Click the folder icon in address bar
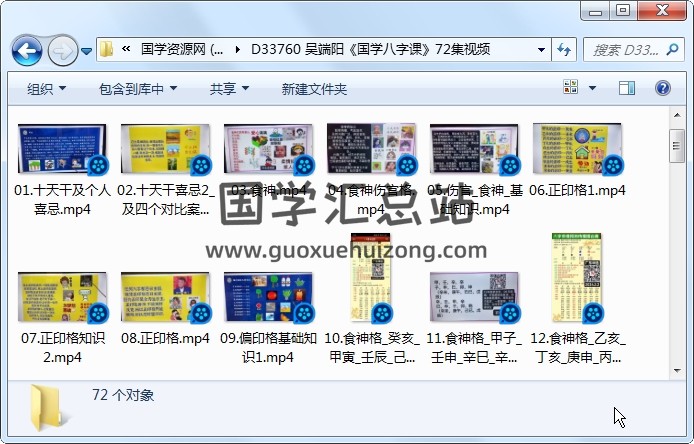 pos(106,49)
